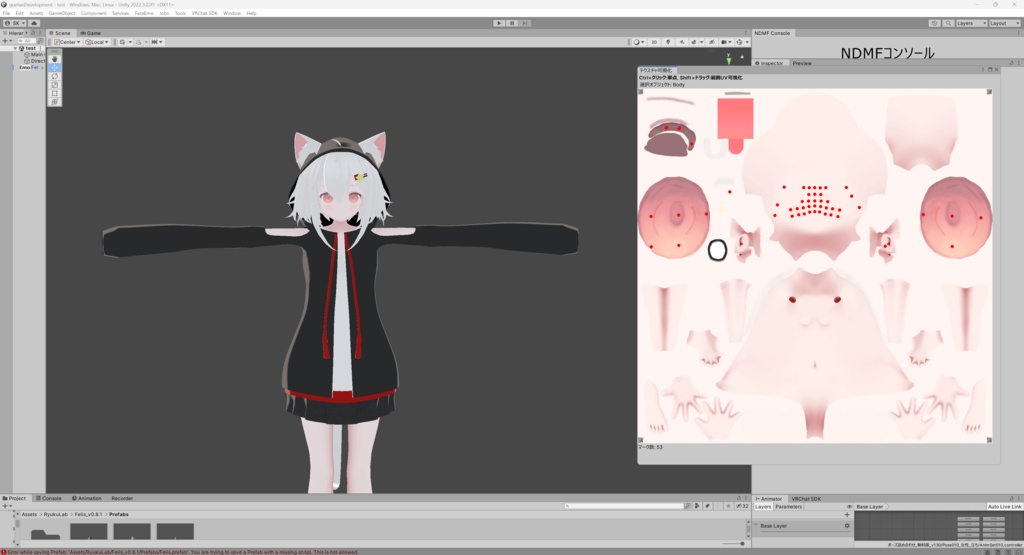Select the Directional Light object in Hierarchy
Image resolution: width=1024 pixels, height=555 pixels.
click(34, 61)
